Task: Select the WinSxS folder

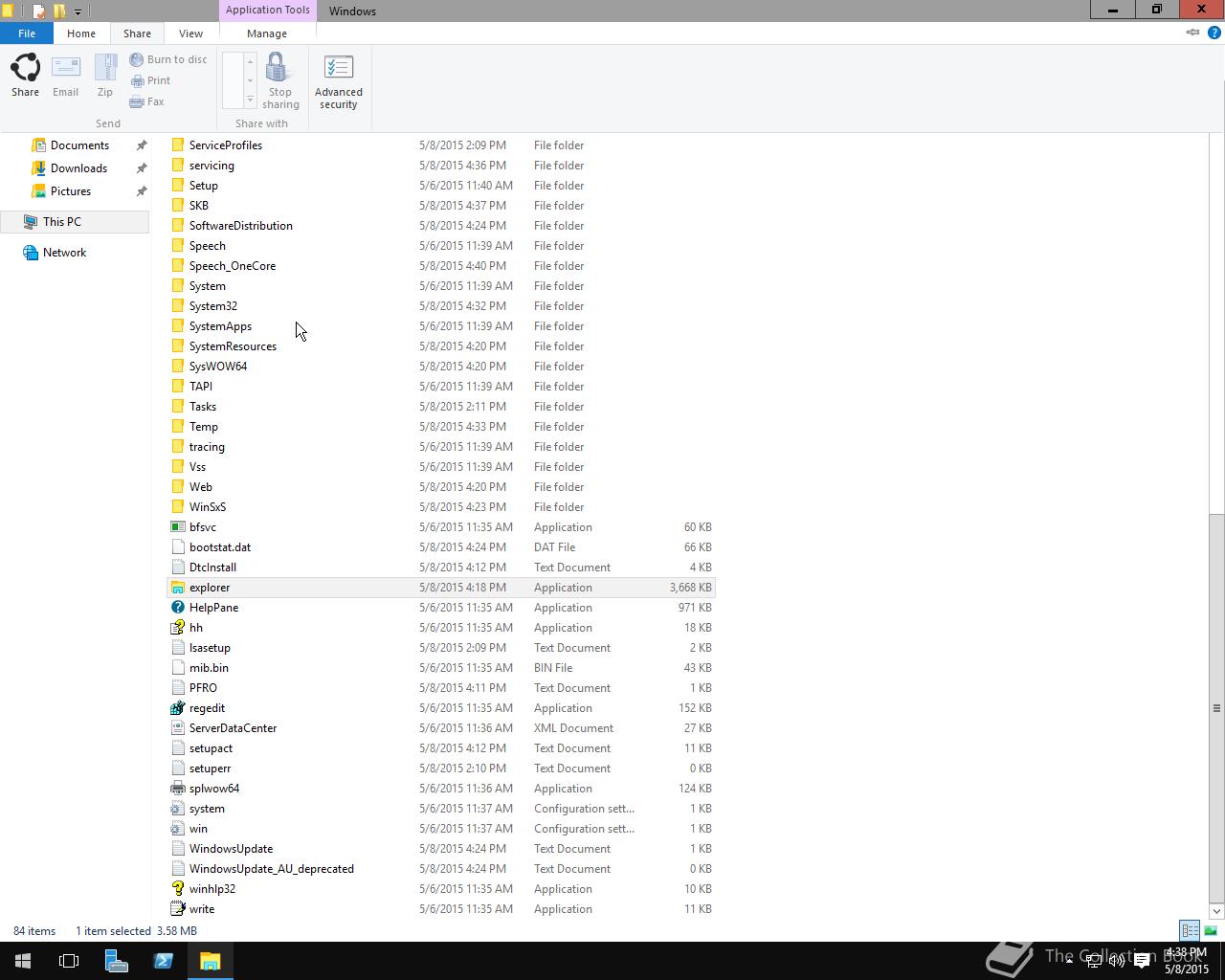Action: tap(441, 507)
